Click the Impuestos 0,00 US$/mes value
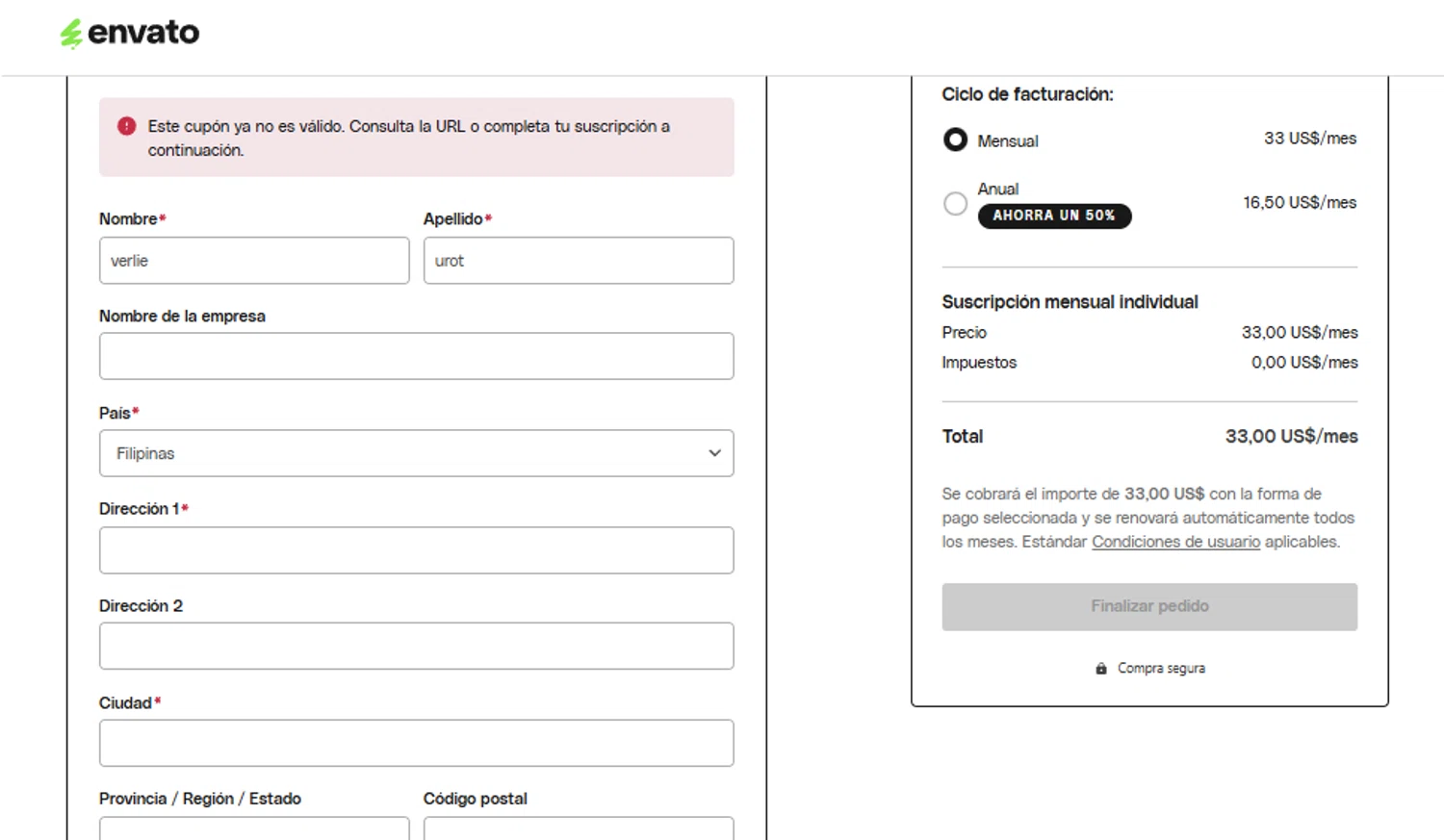The image size is (1444, 840). tap(1304, 363)
